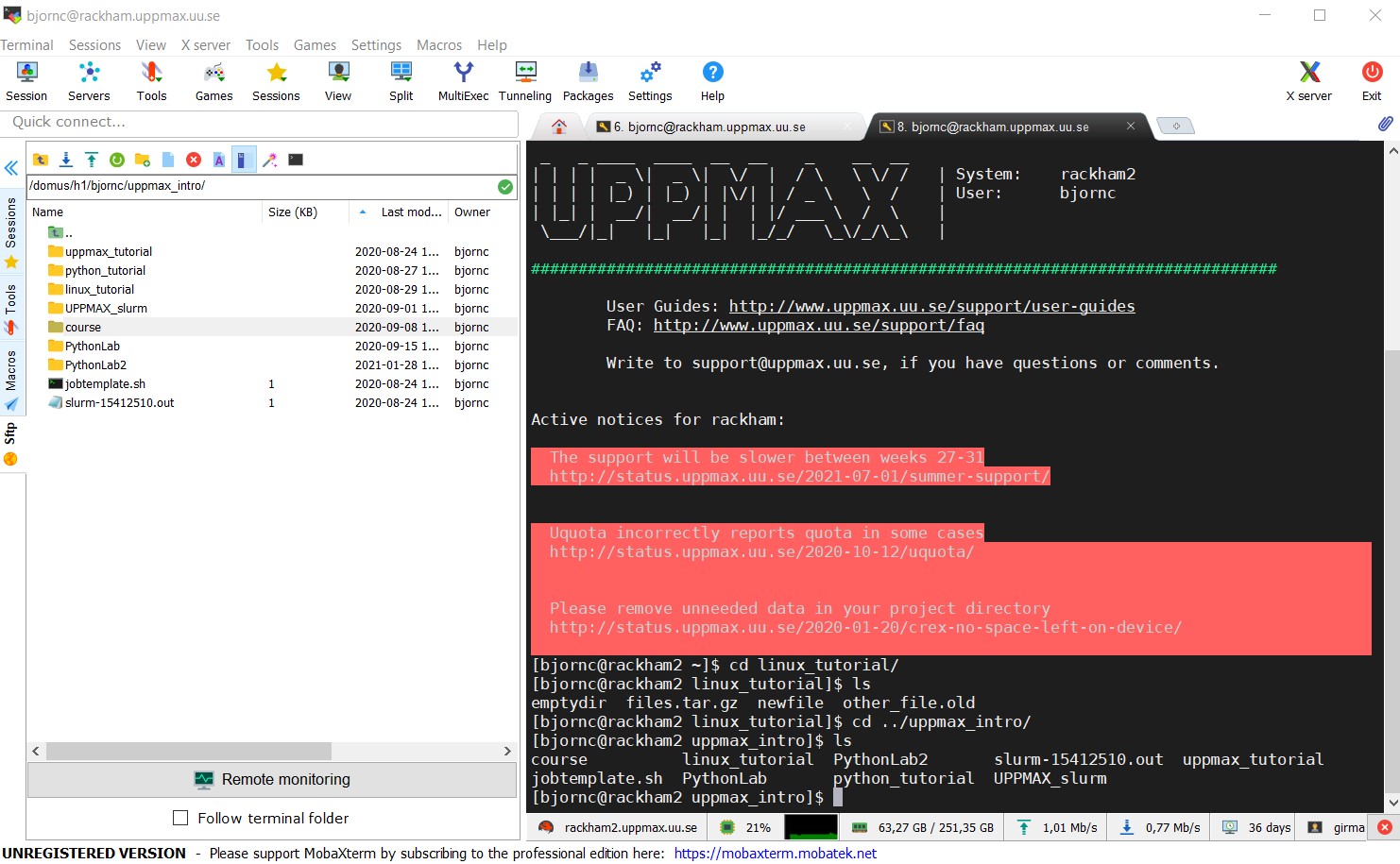The width and height of the screenshot is (1400, 864).
Task: Select slurm-15412510.out file
Action: click(119, 402)
